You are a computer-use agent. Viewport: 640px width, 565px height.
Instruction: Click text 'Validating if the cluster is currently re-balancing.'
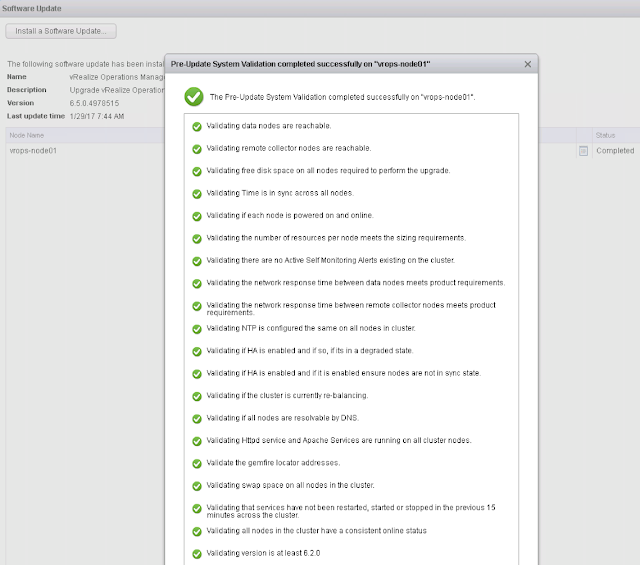[287, 396]
